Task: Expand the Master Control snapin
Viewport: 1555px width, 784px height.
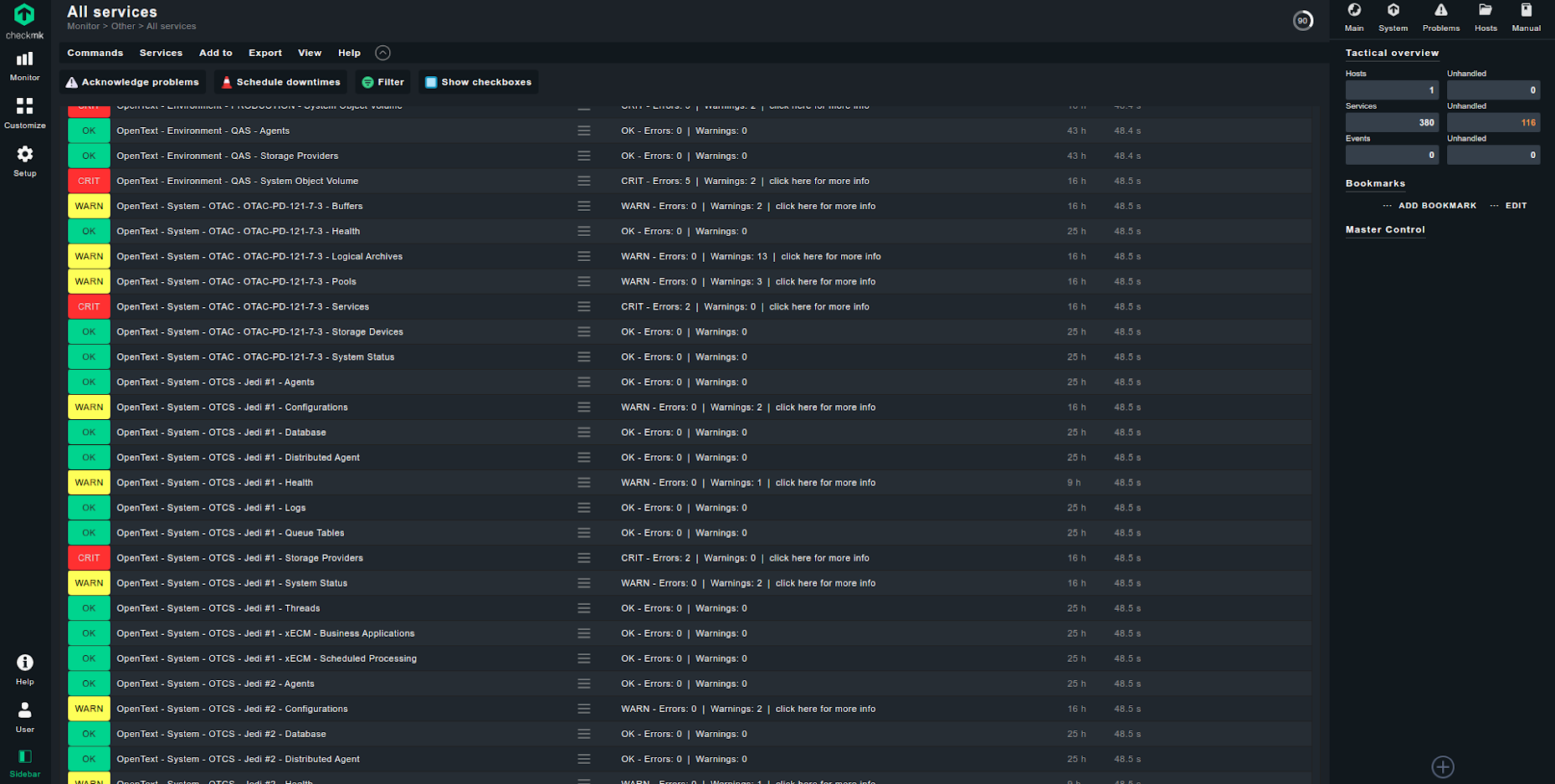Action: point(1384,229)
